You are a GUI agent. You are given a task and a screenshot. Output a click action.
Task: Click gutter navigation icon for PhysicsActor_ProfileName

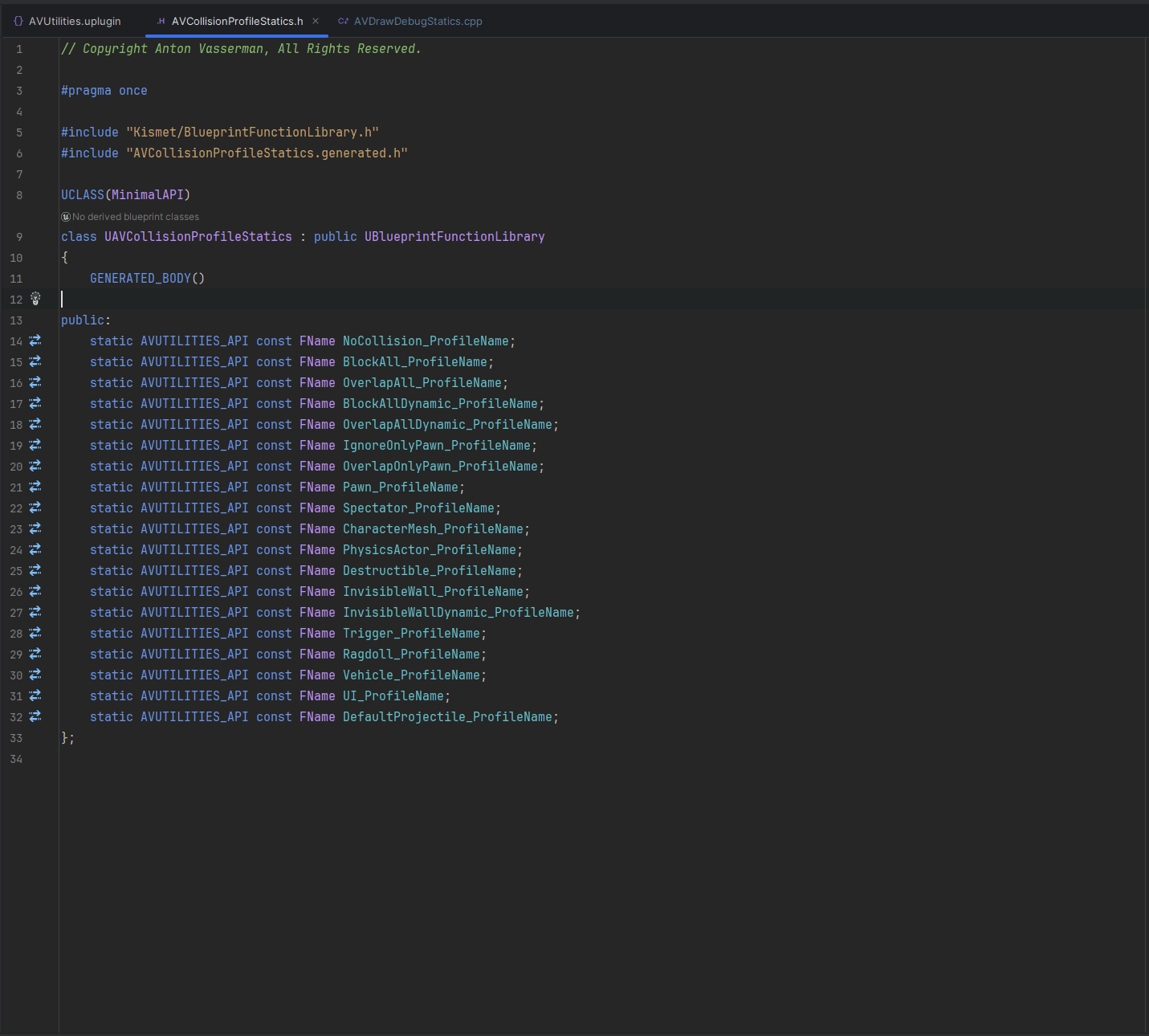[x=35, y=549]
